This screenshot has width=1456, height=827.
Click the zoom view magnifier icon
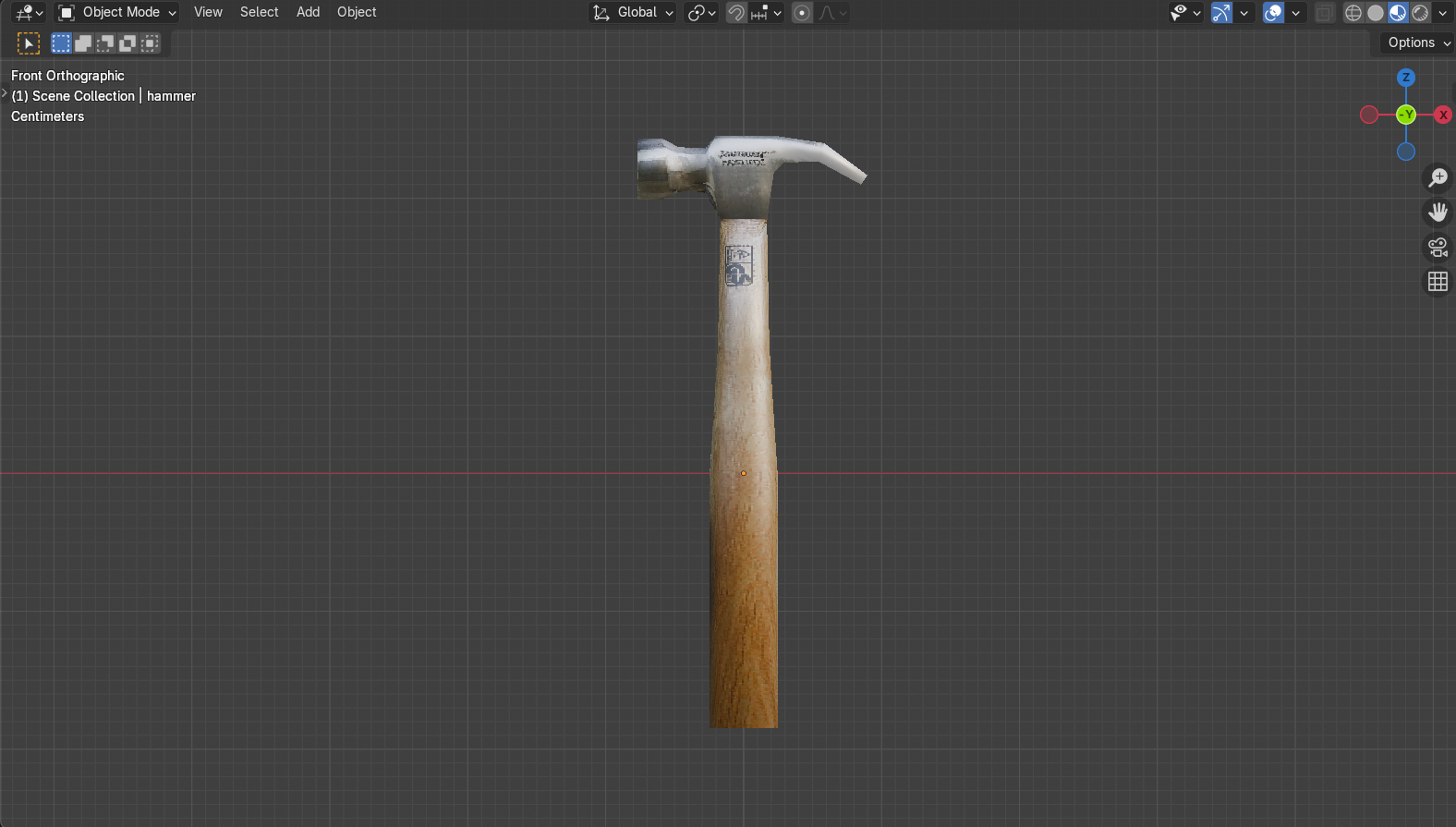coord(1438,177)
